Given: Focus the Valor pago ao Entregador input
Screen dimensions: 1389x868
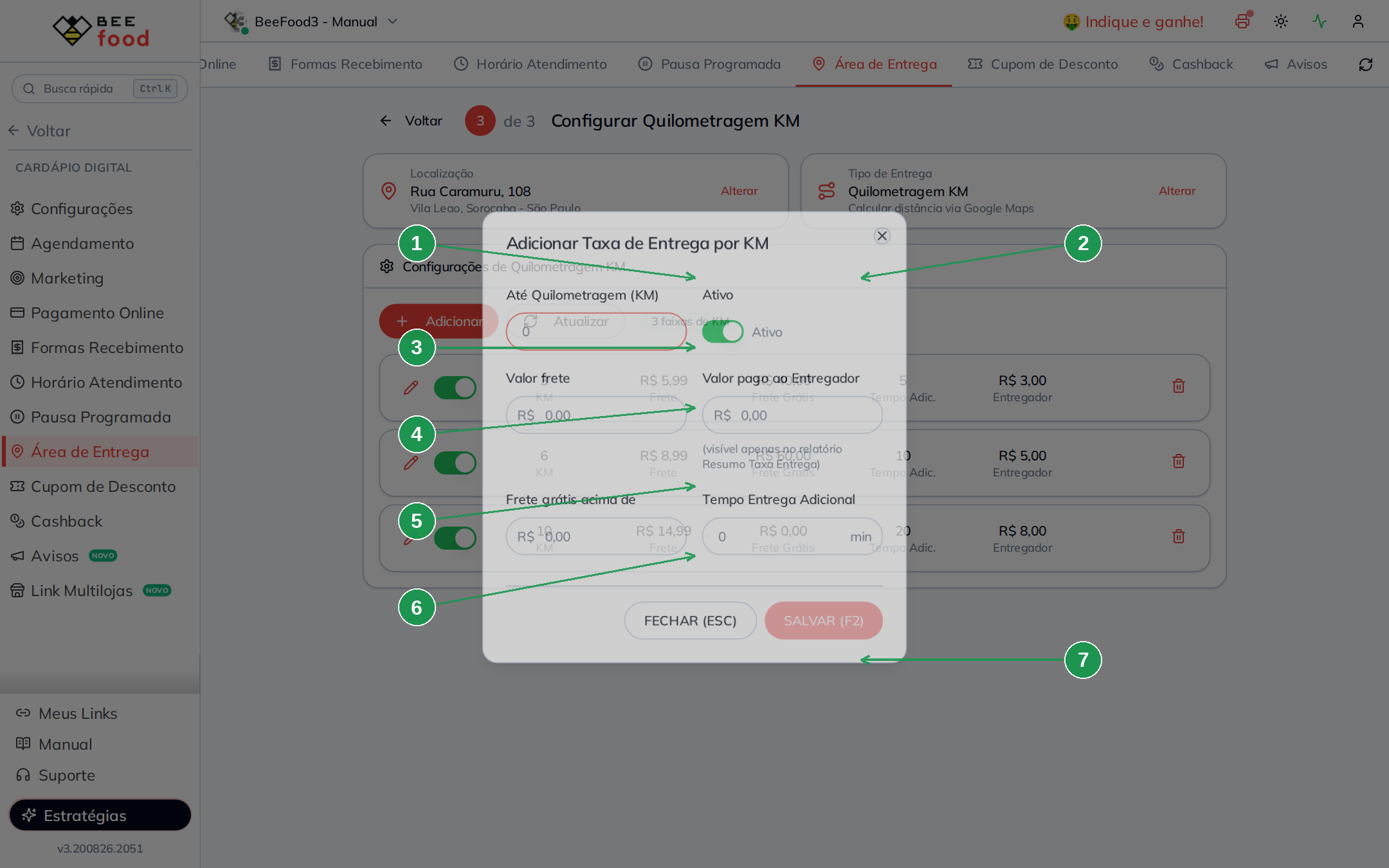Looking at the screenshot, I should click(792, 415).
